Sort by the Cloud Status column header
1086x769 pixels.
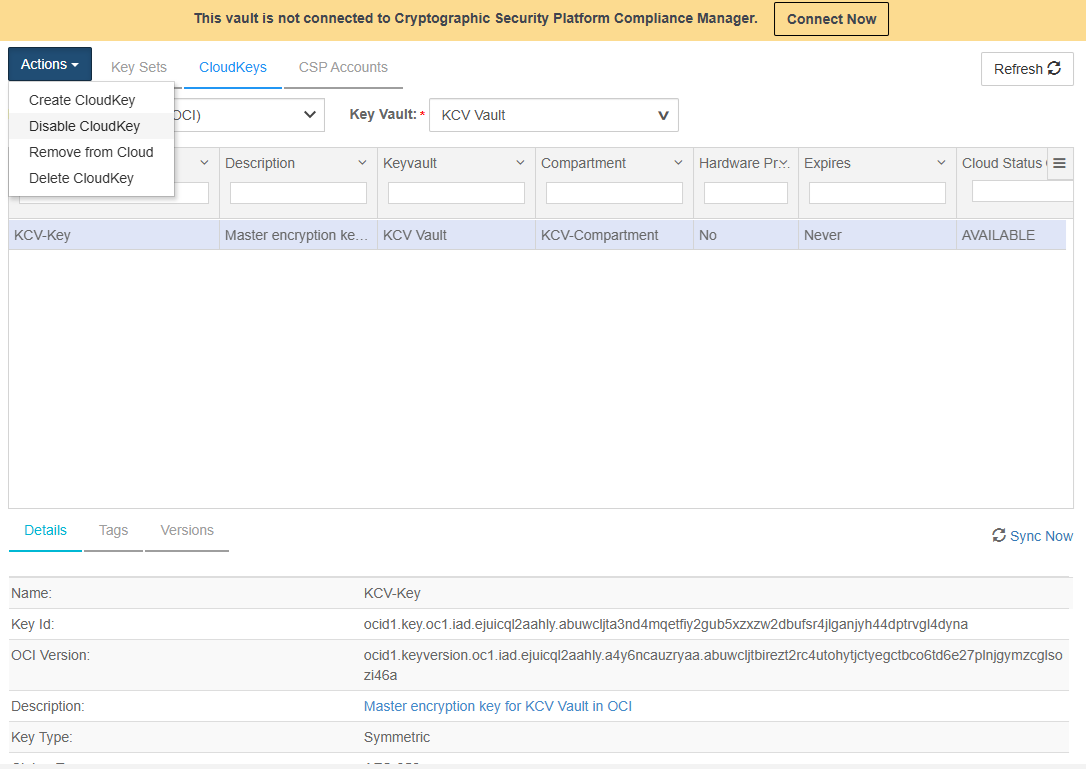pyautogui.click(x=1002, y=163)
